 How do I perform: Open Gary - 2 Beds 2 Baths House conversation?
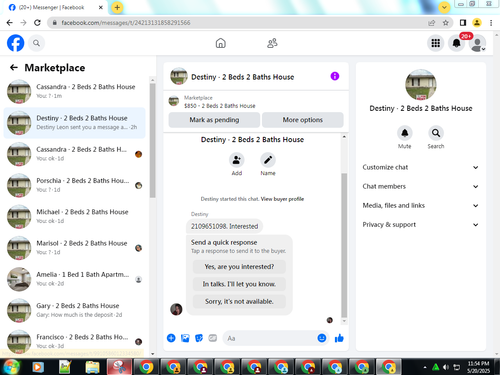pos(75,310)
